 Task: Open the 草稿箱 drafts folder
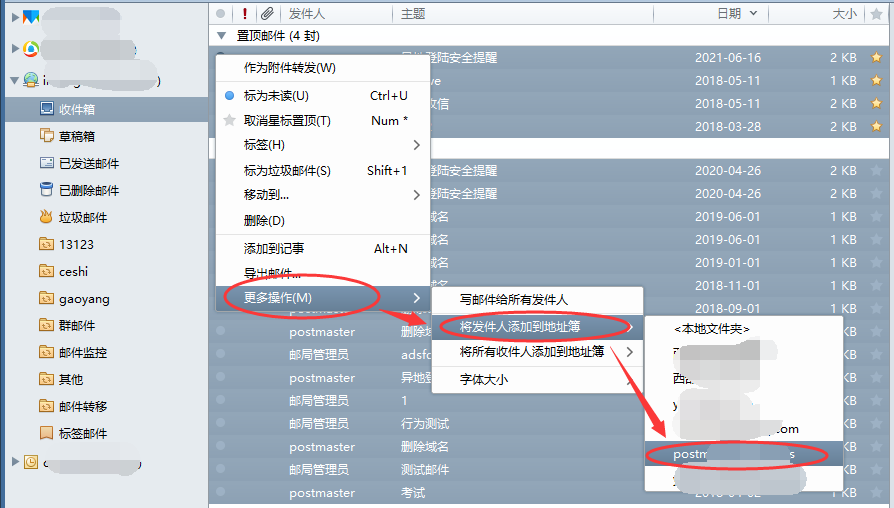point(76,136)
